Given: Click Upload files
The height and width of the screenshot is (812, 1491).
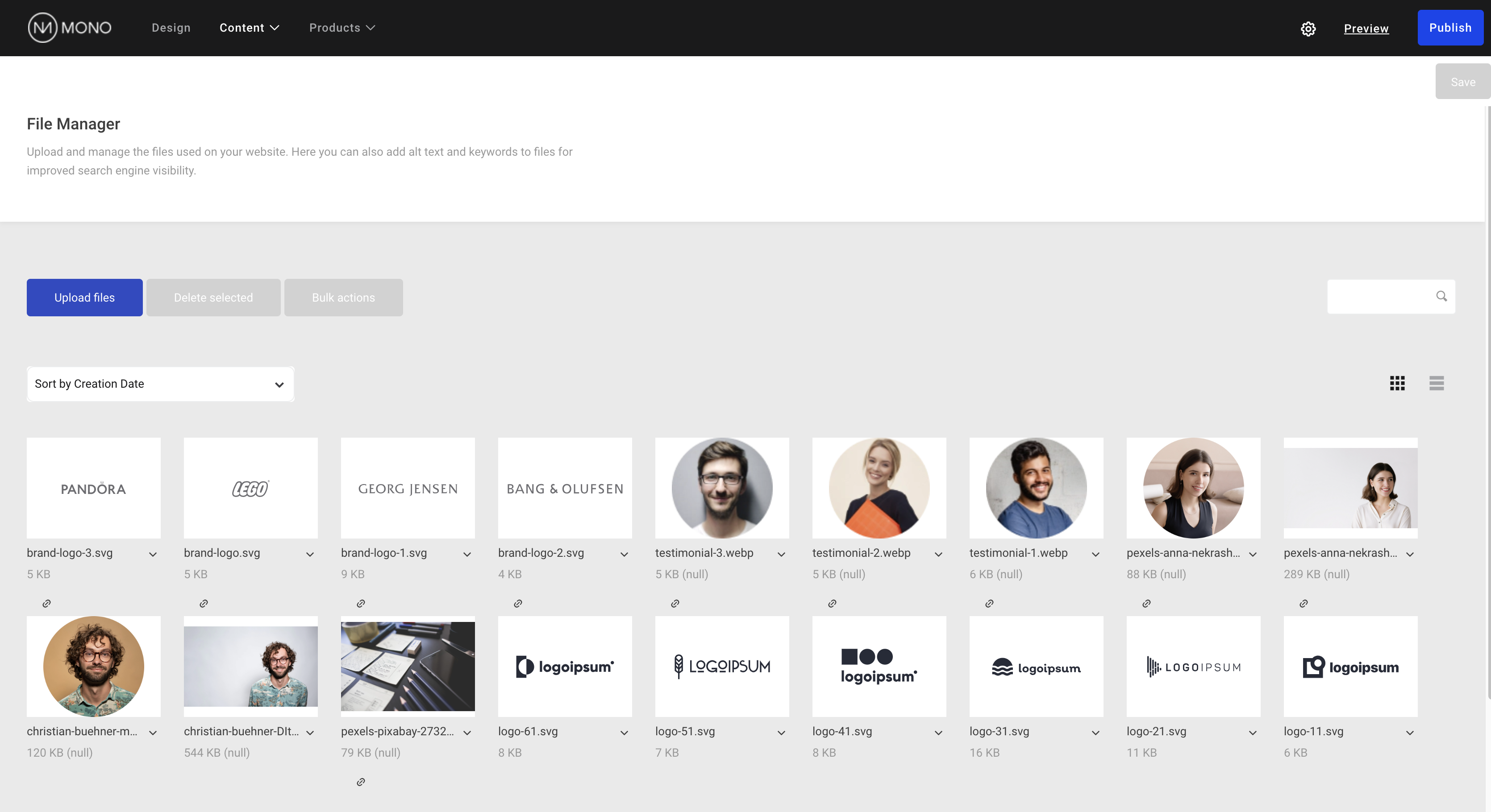Looking at the screenshot, I should point(84,297).
